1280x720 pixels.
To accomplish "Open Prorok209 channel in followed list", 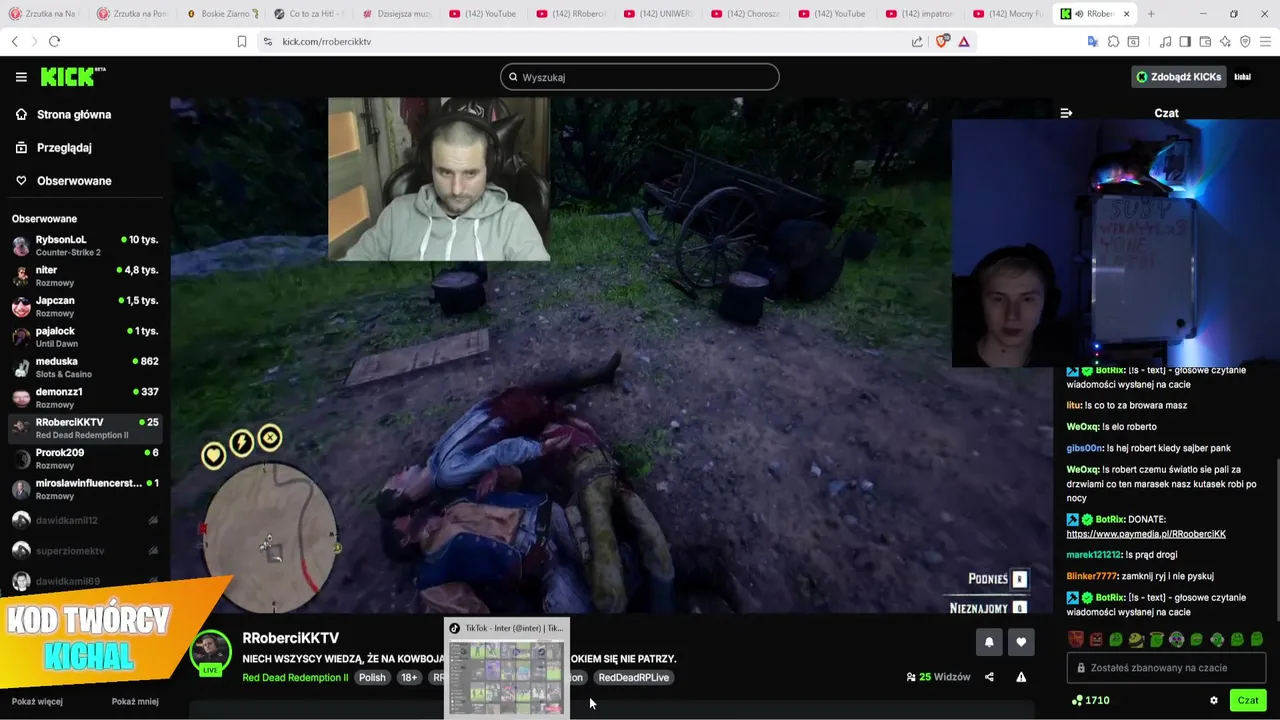I will click(x=85, y=458).
